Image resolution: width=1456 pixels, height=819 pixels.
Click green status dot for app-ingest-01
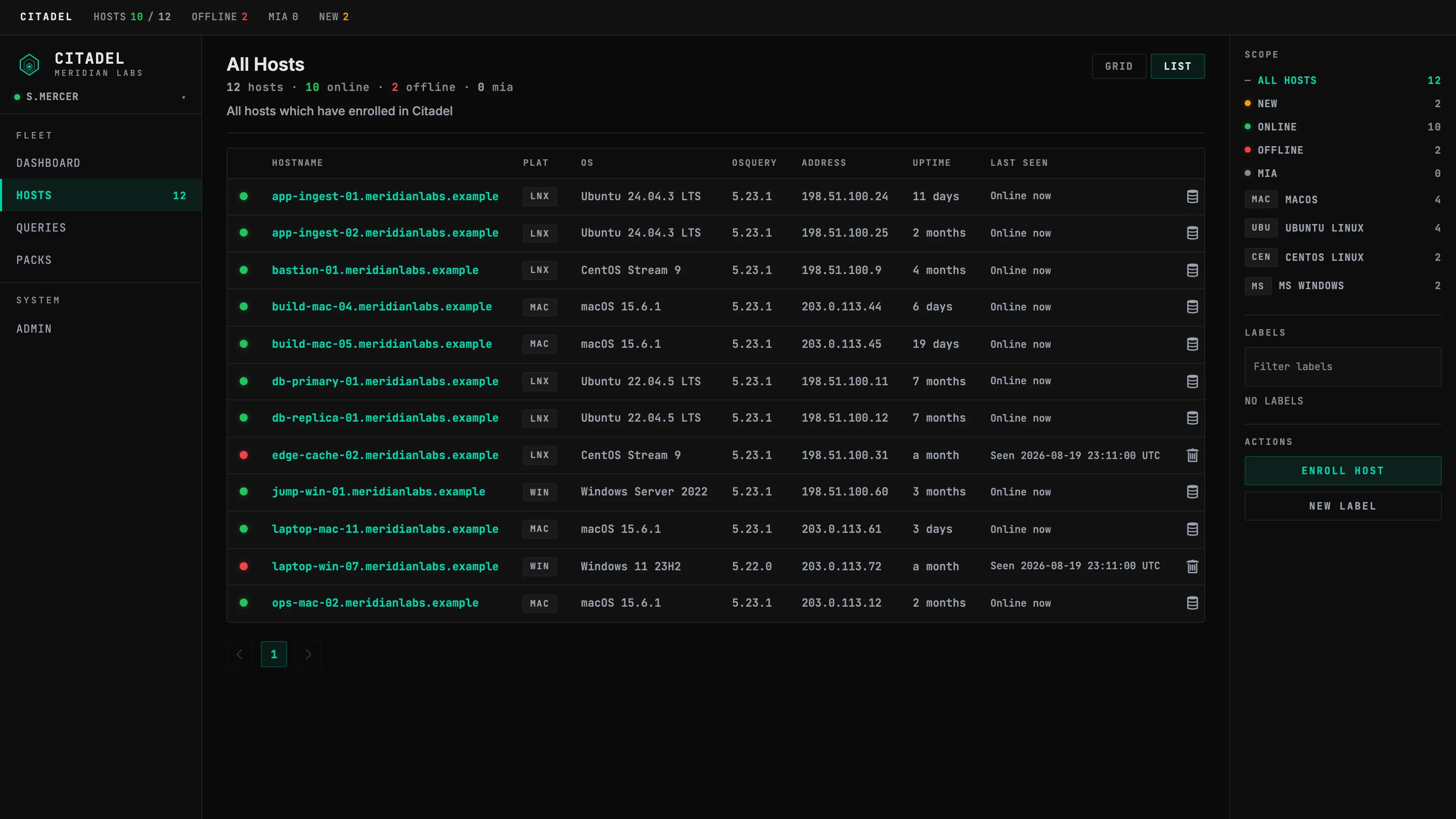pyautogui.click(x=244, y=196)
